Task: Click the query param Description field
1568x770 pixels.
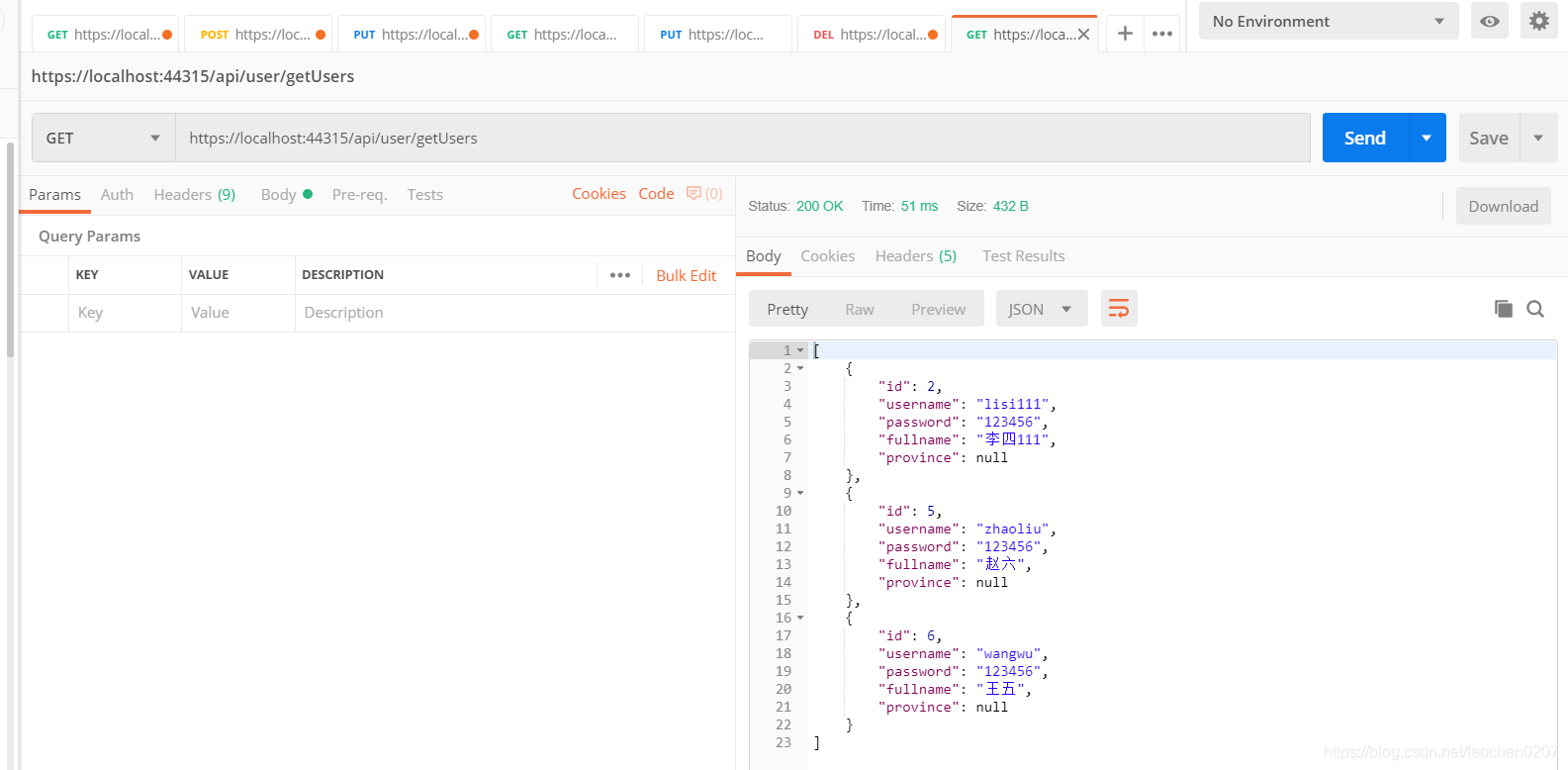Action: 514,313
